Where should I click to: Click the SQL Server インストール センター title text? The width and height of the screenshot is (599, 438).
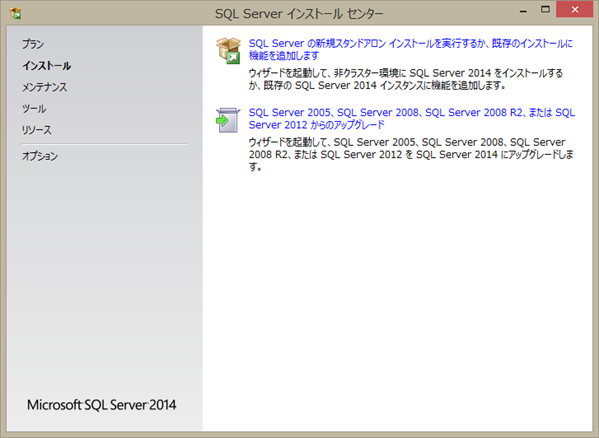click(299, 14)
